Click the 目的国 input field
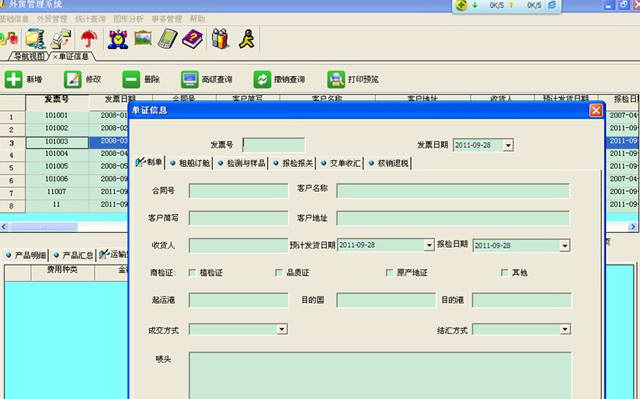The height and width of the screenshot is (399, 640). pyautogui.click(x=386, y=300)
